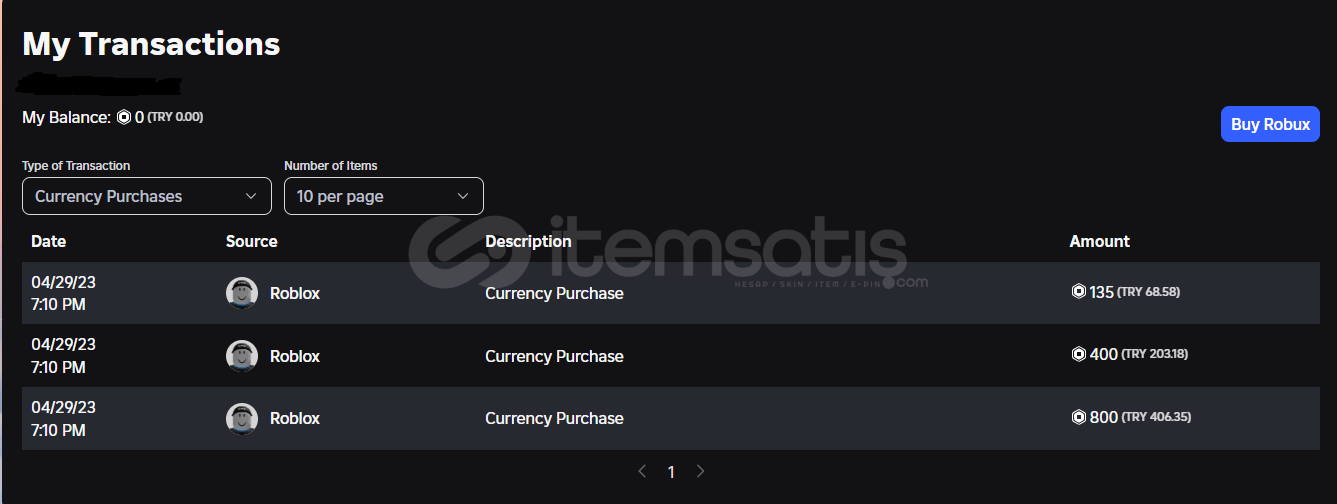Go to the previous page with the left arrow

click(x=642, y=471)
